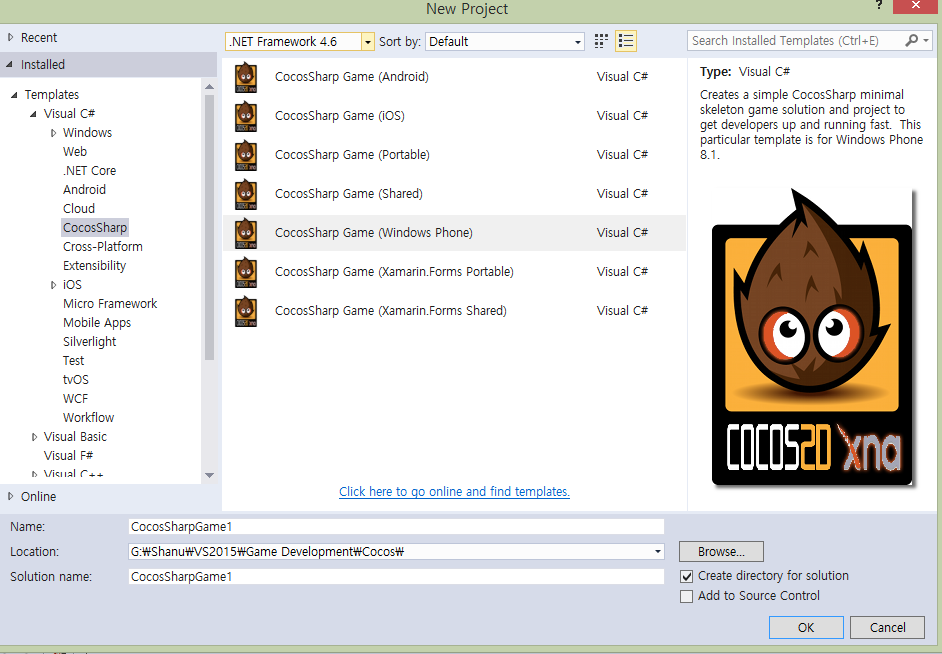Select the Micro Framework category
This screenshot has height=654, width=942.
110,304
